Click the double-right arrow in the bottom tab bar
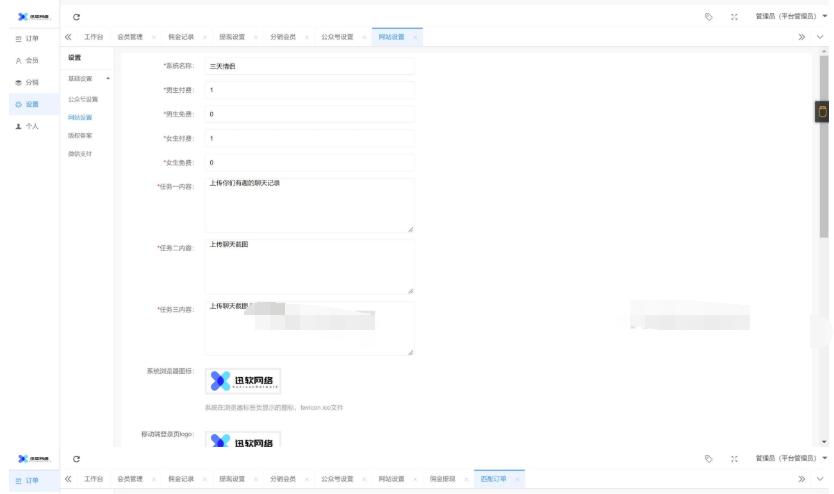 [x=802, y=479]
